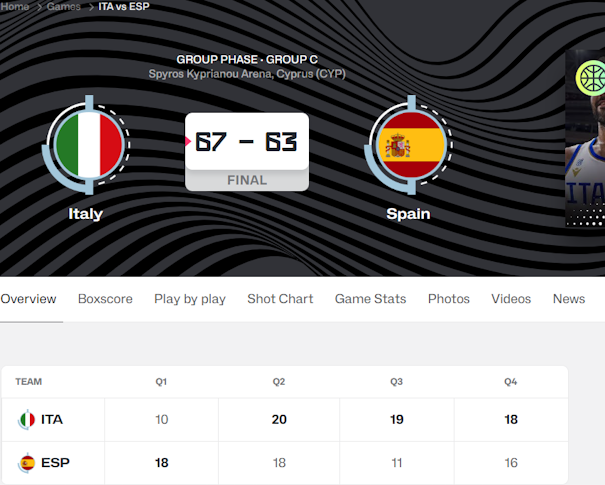
Task: Switch to the Play by play tab
Action: point(190,299)
